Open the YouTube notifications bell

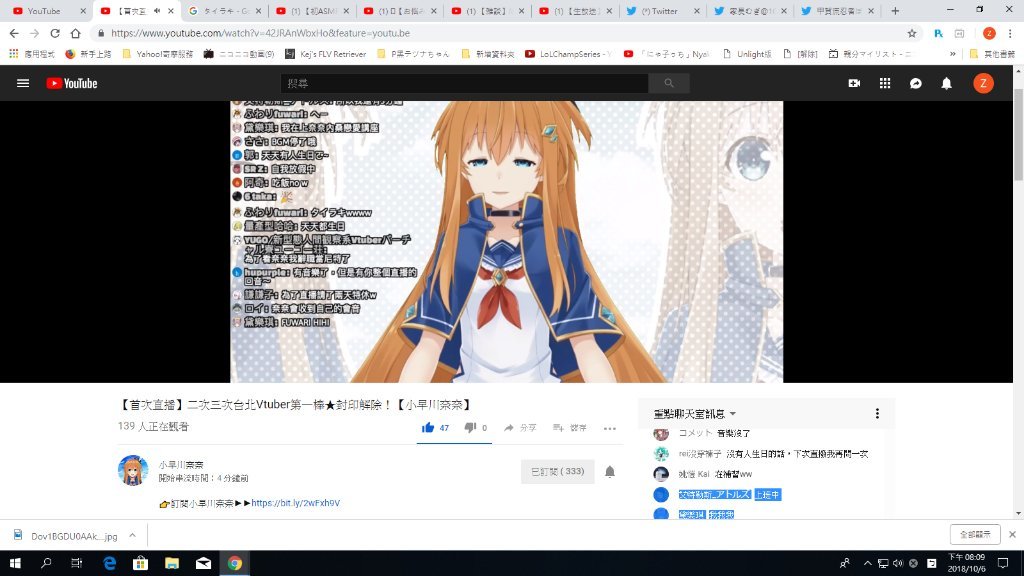pos(946,84)
